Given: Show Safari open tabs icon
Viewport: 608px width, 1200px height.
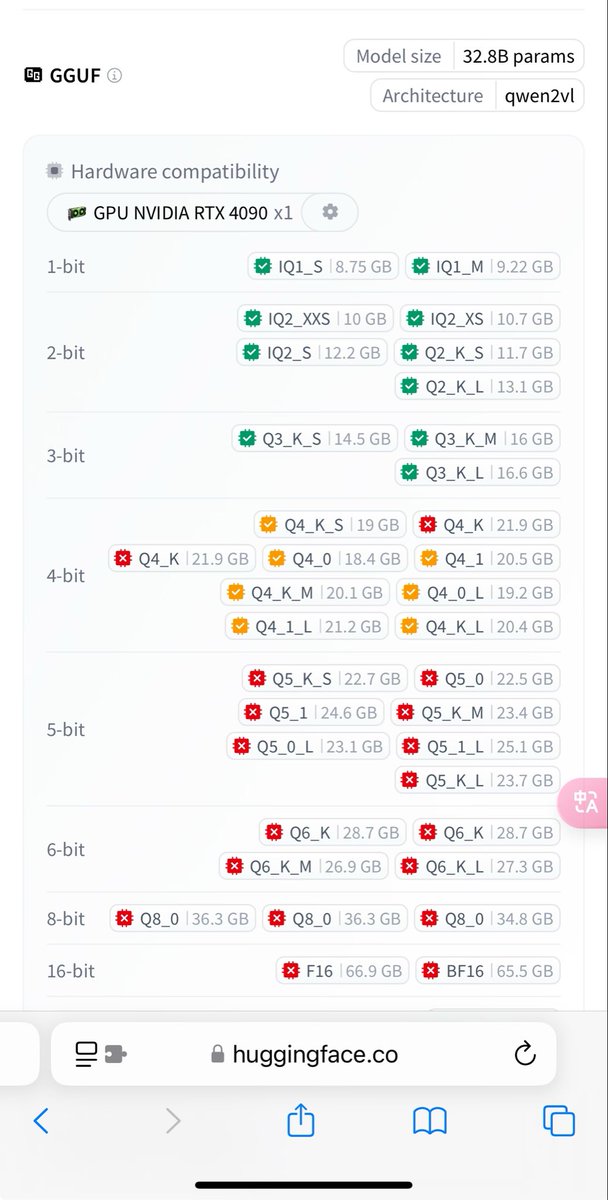Looking at the screenshot, I should [x=558, y=1121].
